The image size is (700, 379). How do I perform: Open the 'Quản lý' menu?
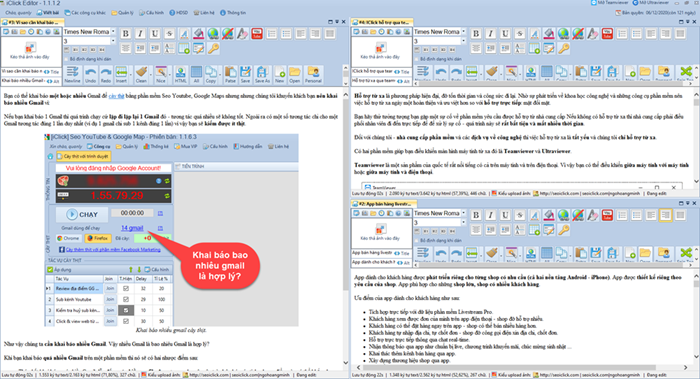coord(122,12)
